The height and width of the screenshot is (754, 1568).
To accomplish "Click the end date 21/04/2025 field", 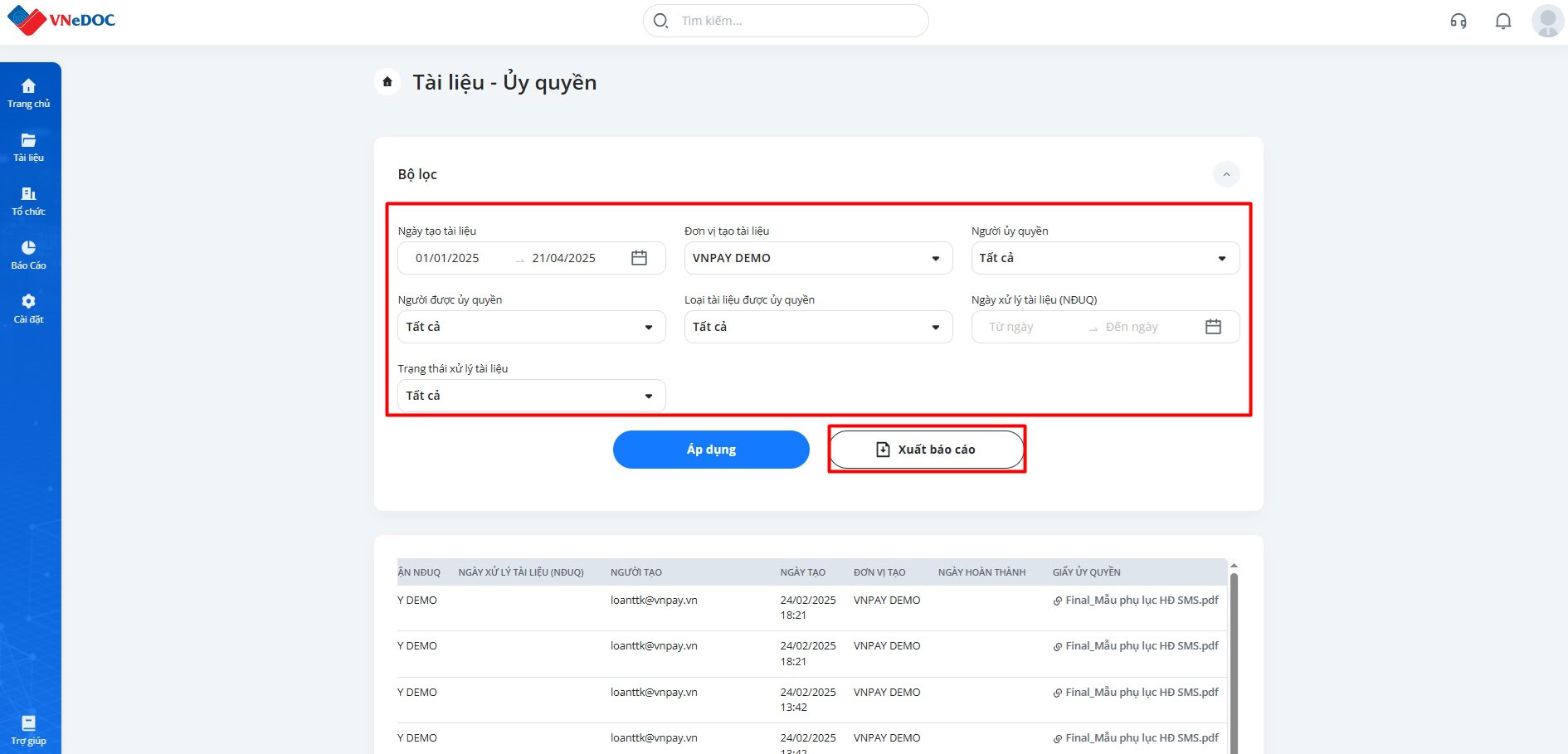I will click(564, 258).
